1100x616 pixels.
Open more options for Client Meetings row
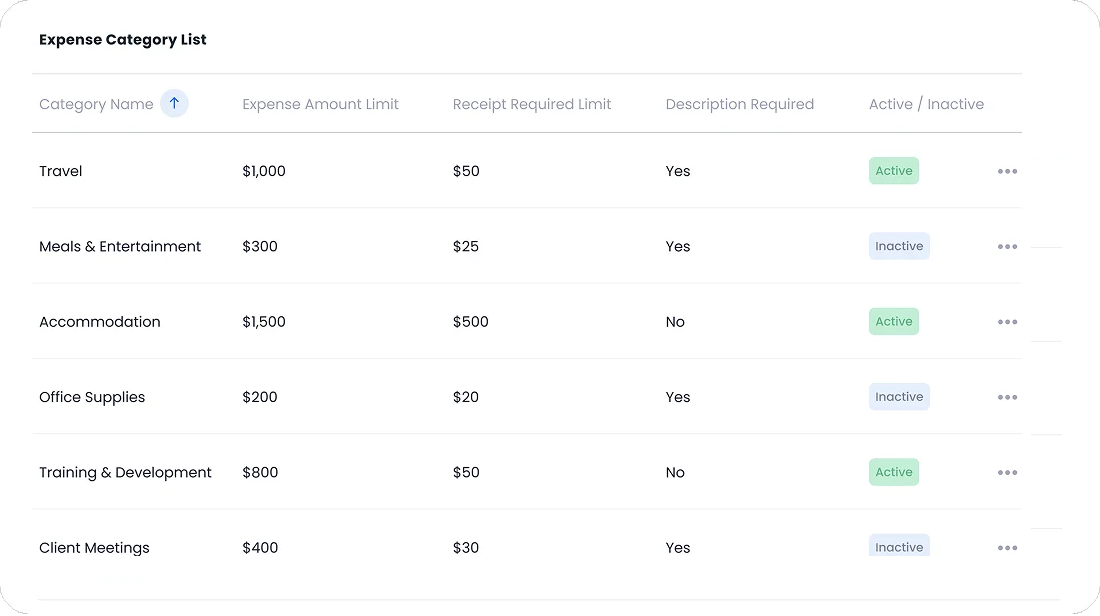pyautogui.click(x=1007, y=548)
